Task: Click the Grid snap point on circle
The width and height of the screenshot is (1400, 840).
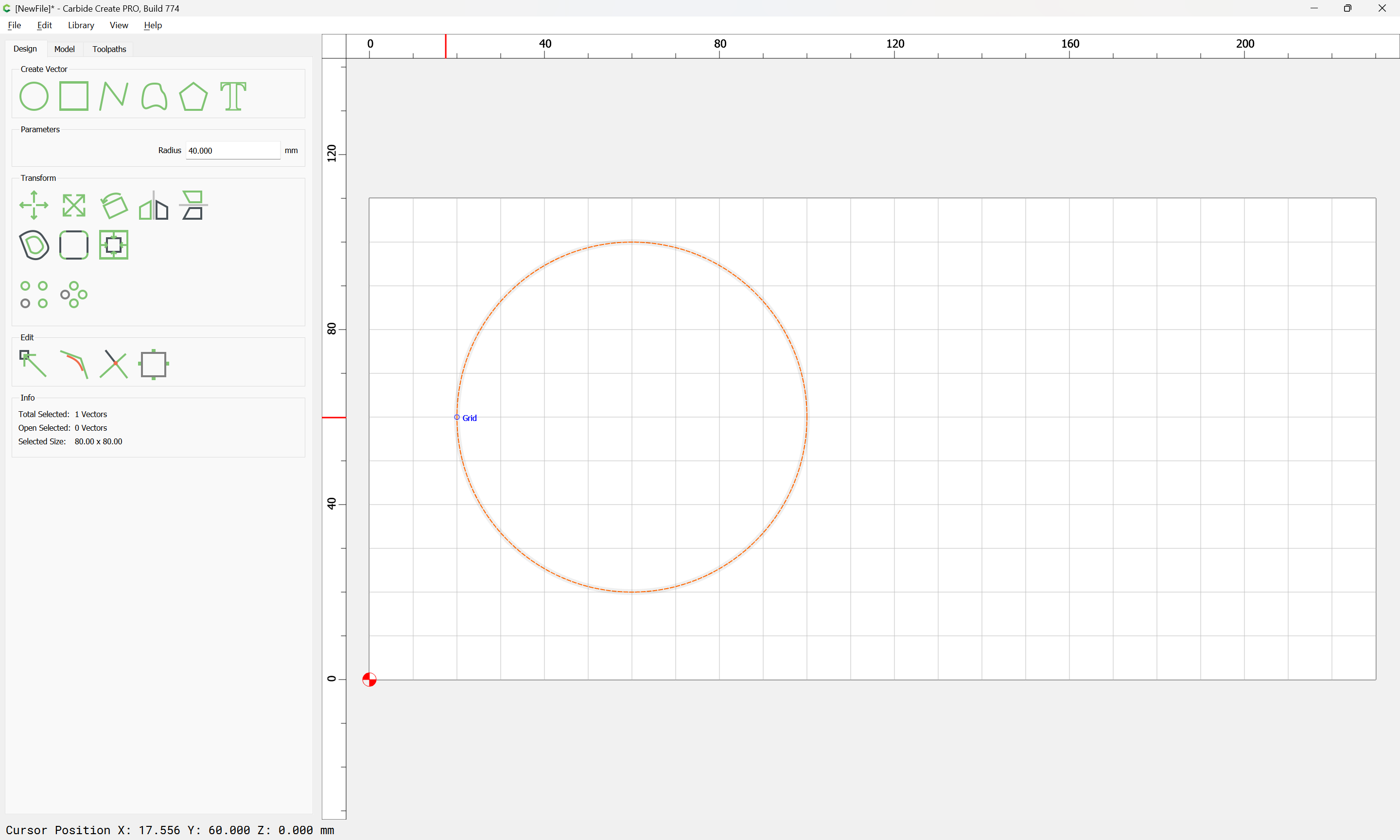Action: (457, 417)
